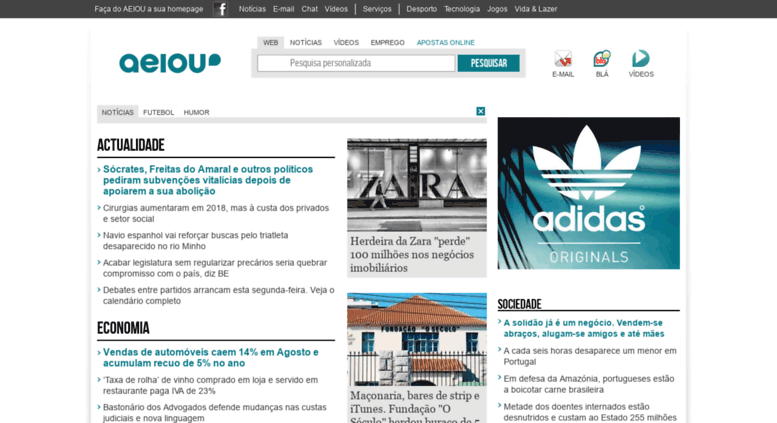The width and height of the screenshot is (777, 423).
Task: Select the VÍDEOS search tab
Action: coord(346,43)
